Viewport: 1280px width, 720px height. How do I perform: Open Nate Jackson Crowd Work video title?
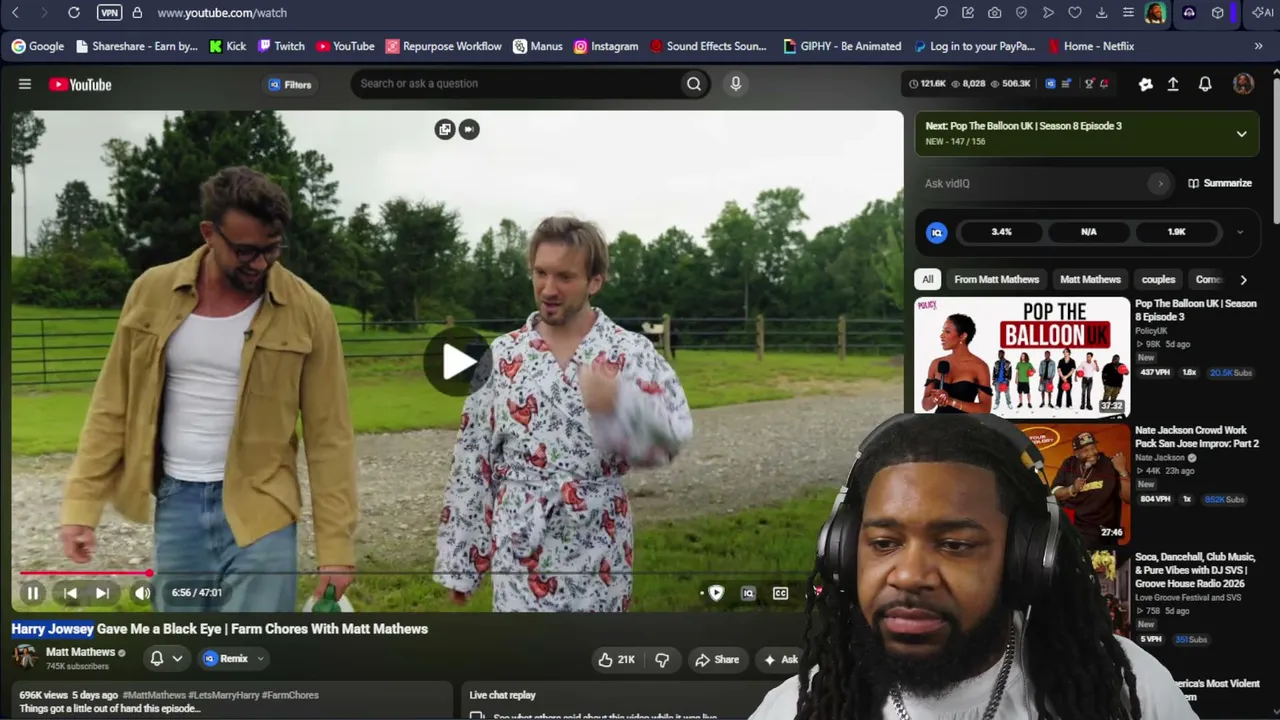click(1197, 437)
